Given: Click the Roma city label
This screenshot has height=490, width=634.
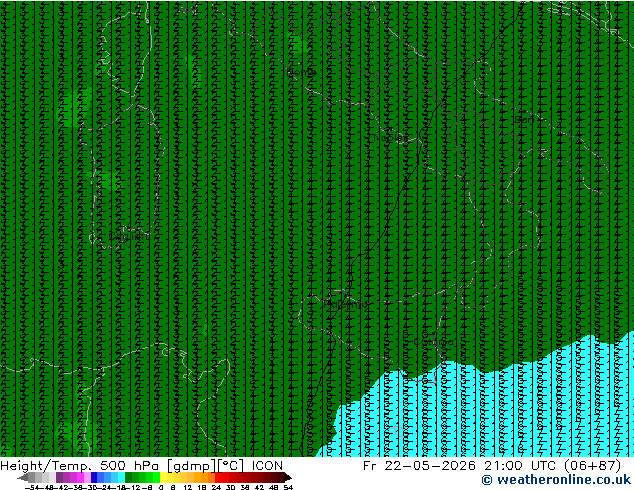Looking at the screenshot, I should coord(301,72).
